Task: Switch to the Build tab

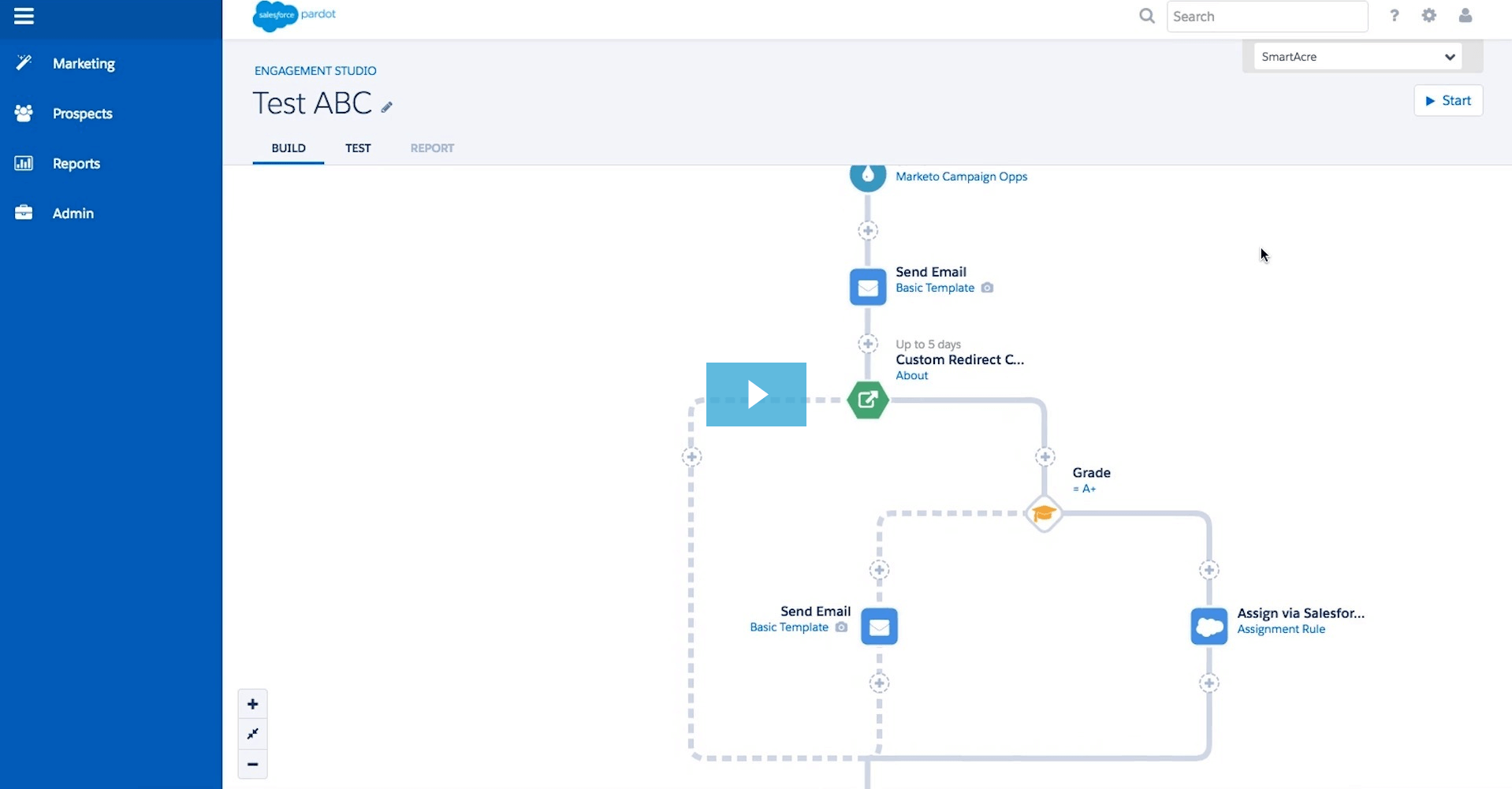Action: coord(289,148)
